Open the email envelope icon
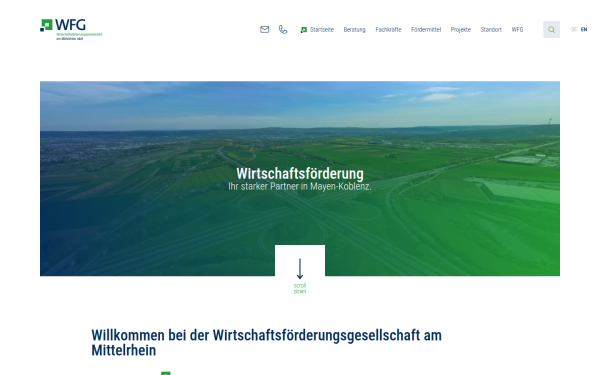 264,29
